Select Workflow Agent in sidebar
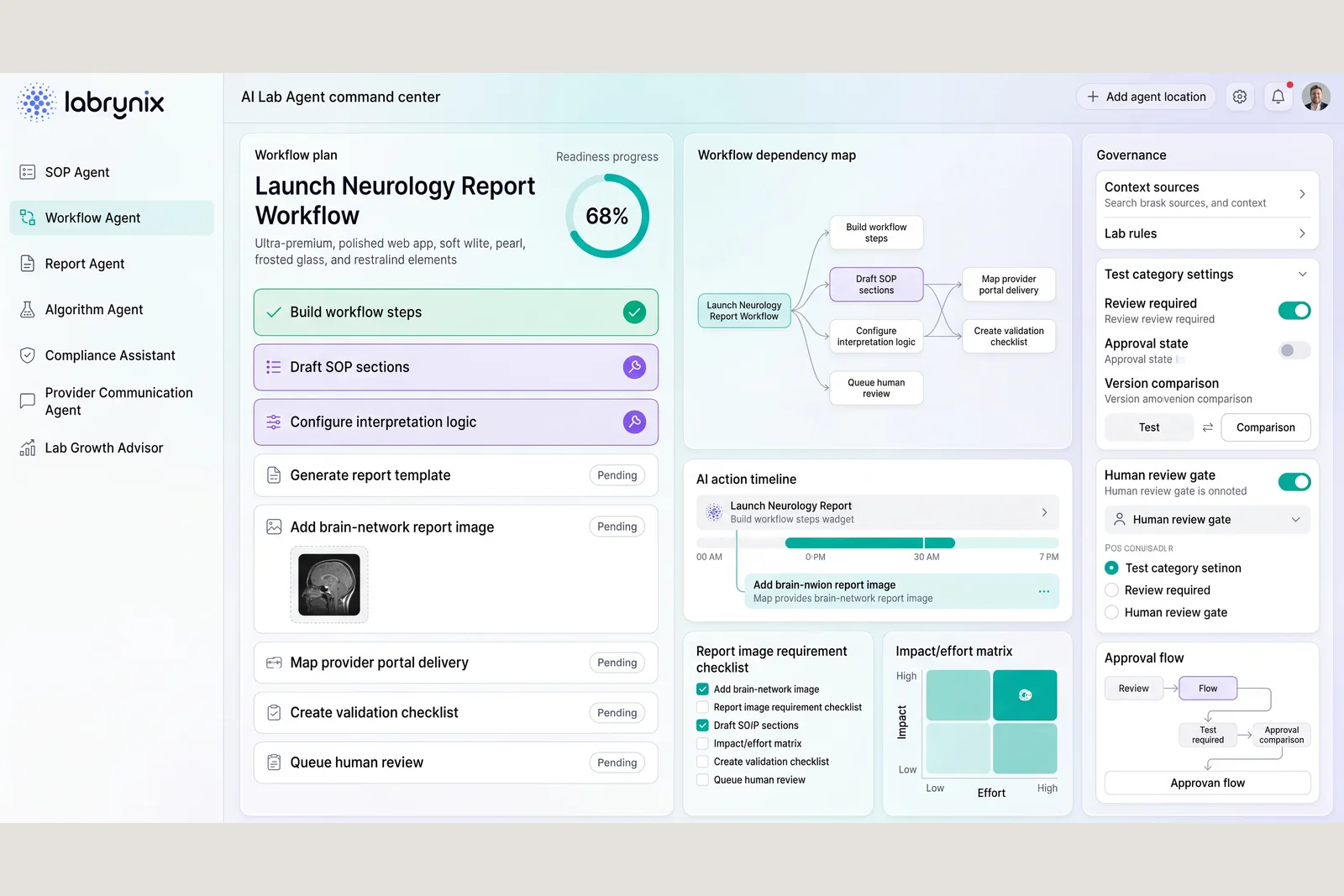 coord(112,218)
